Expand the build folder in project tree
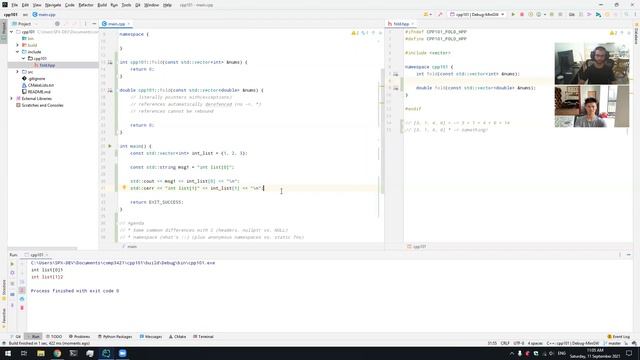 coord(18,45)
